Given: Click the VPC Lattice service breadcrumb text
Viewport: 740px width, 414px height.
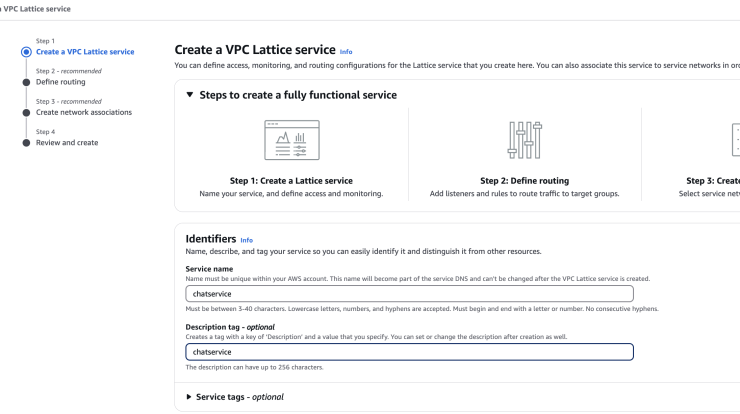Looking at the screenshot, I should tap(37, 9).
